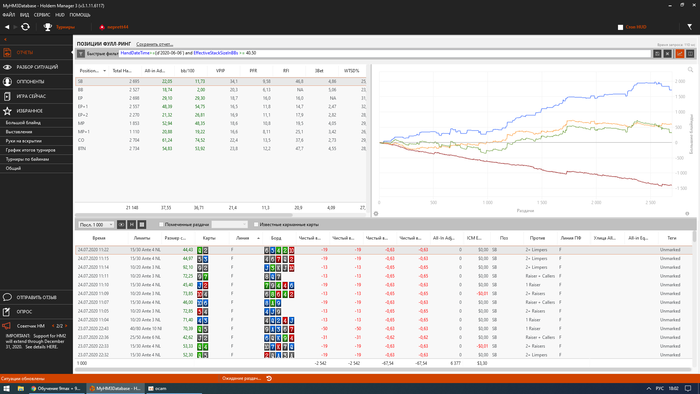Open the РАЗБОР СИТУАЦИЙ eye section
Viewport: 700px width, 394px height.
pos(36,67)
